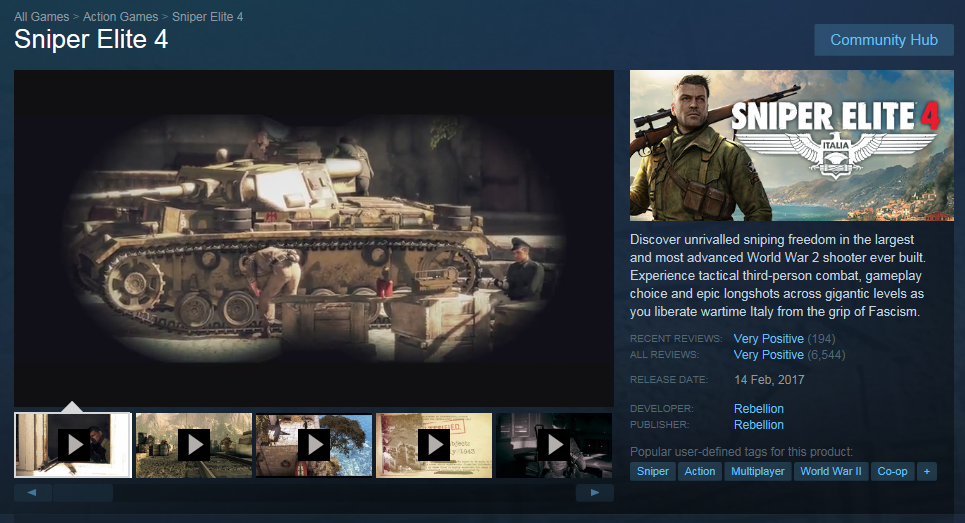Select the World War II tag

831,471
